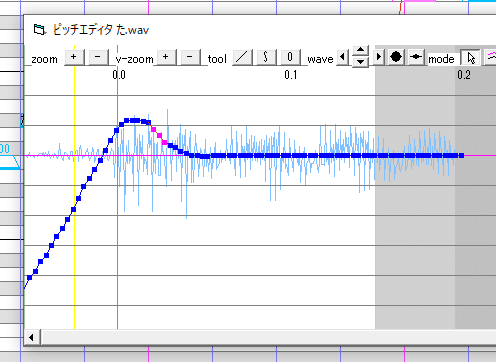Select the S-curve tool

click(266, 57)
